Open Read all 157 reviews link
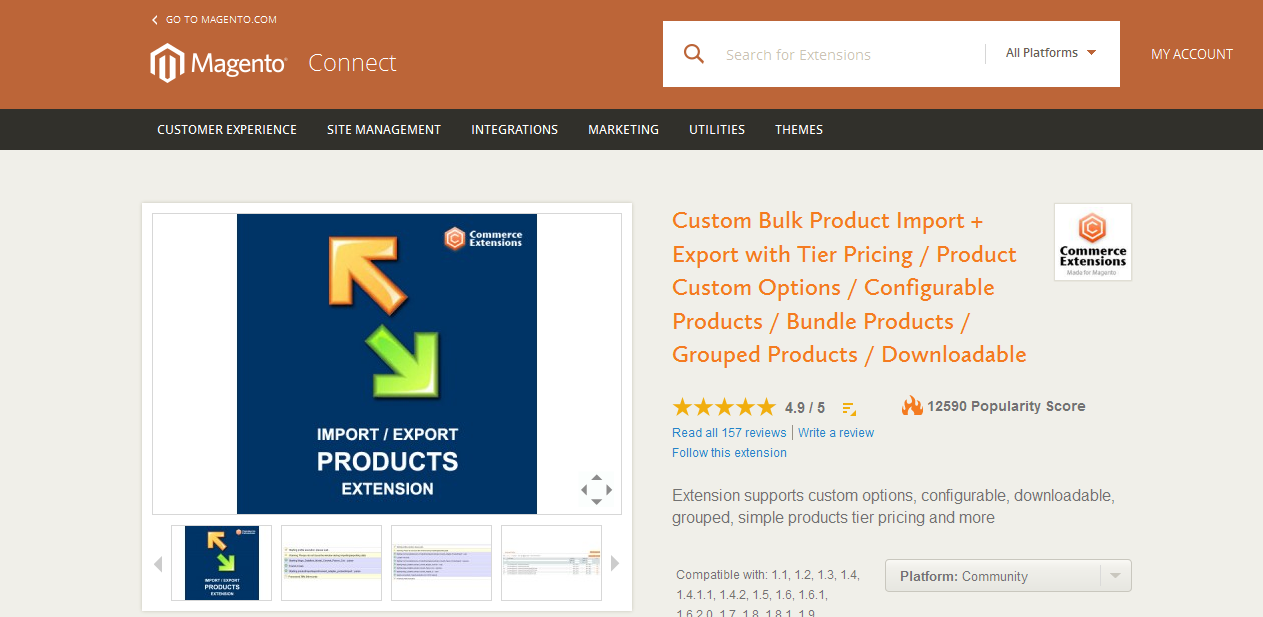 [729, 433]
